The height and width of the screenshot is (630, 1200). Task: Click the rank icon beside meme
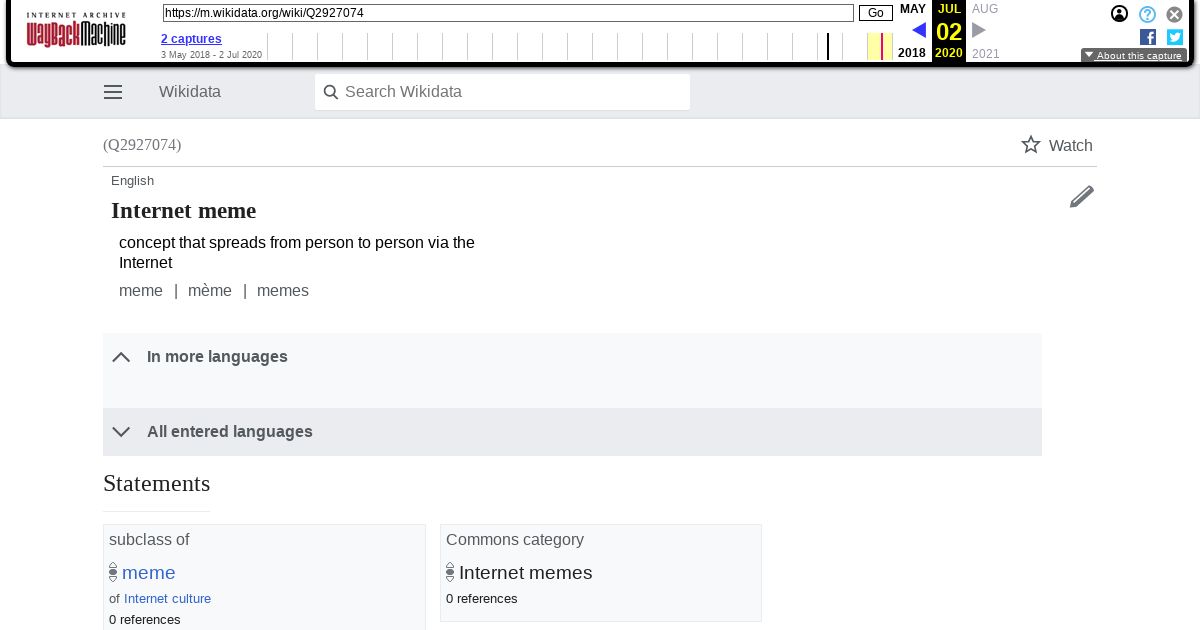coord(113,573)
